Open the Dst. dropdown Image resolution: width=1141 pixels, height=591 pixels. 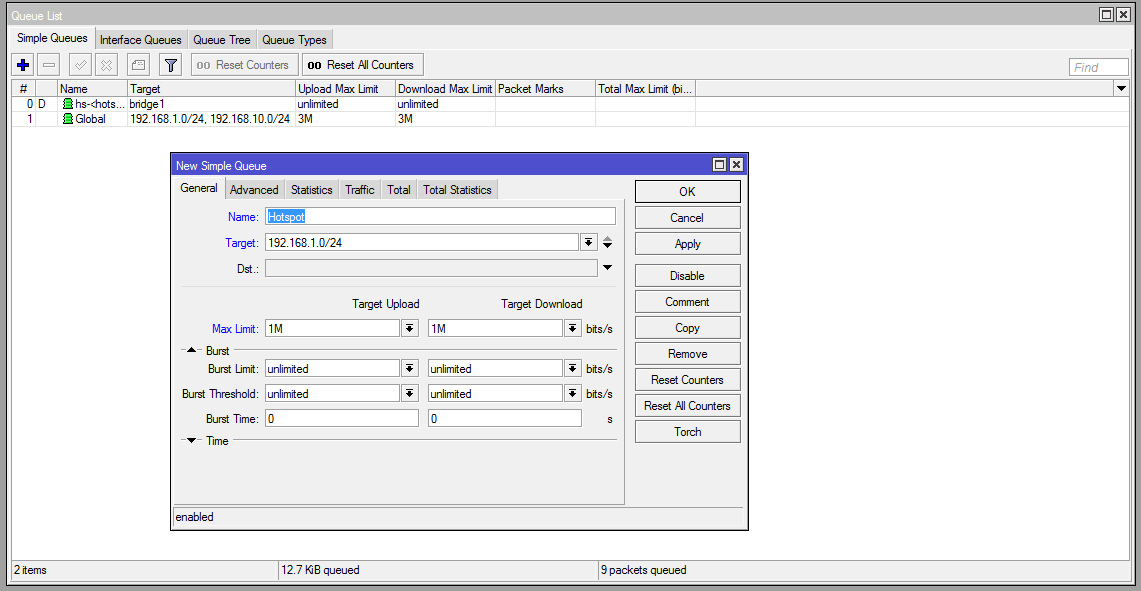tap(607, 268)
